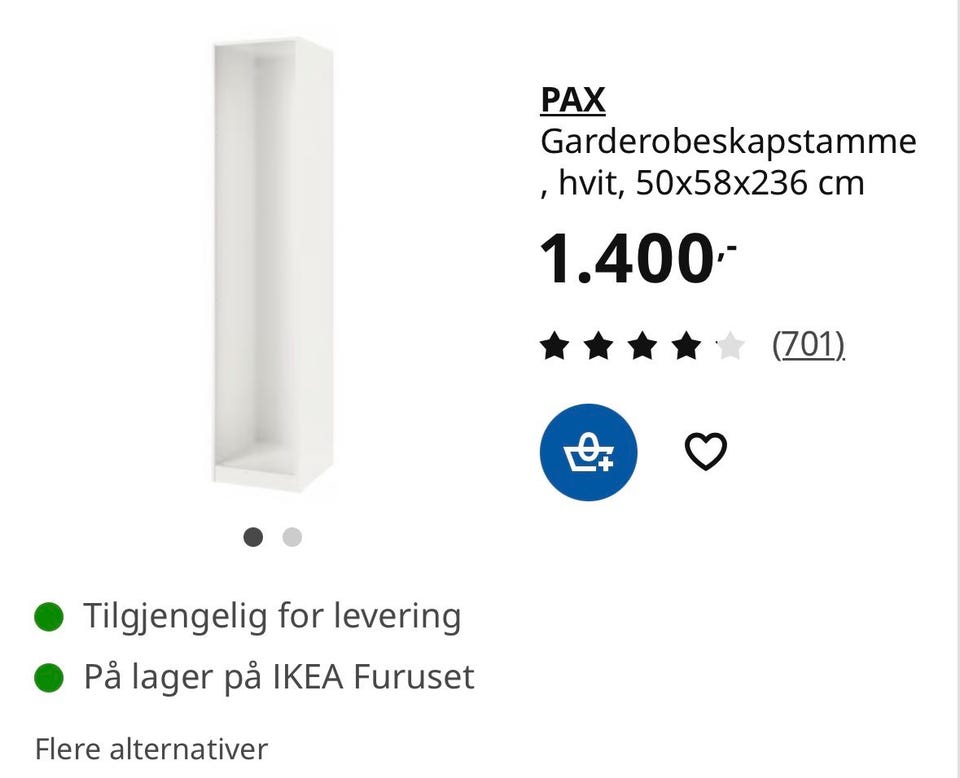Select first image carousel dot

point(253,537)
